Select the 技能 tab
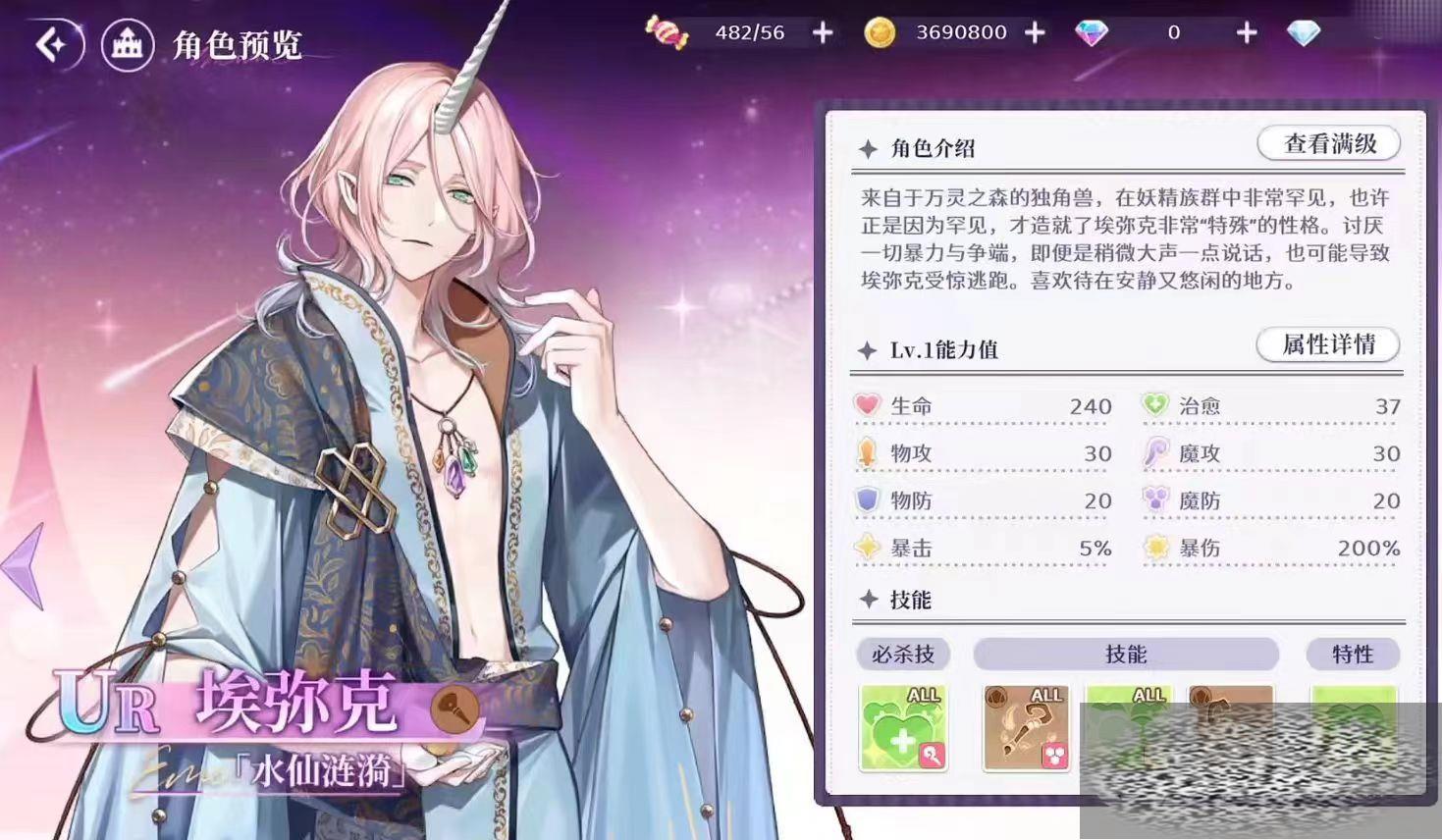 pyautogui.click(x=1126, y=654)
